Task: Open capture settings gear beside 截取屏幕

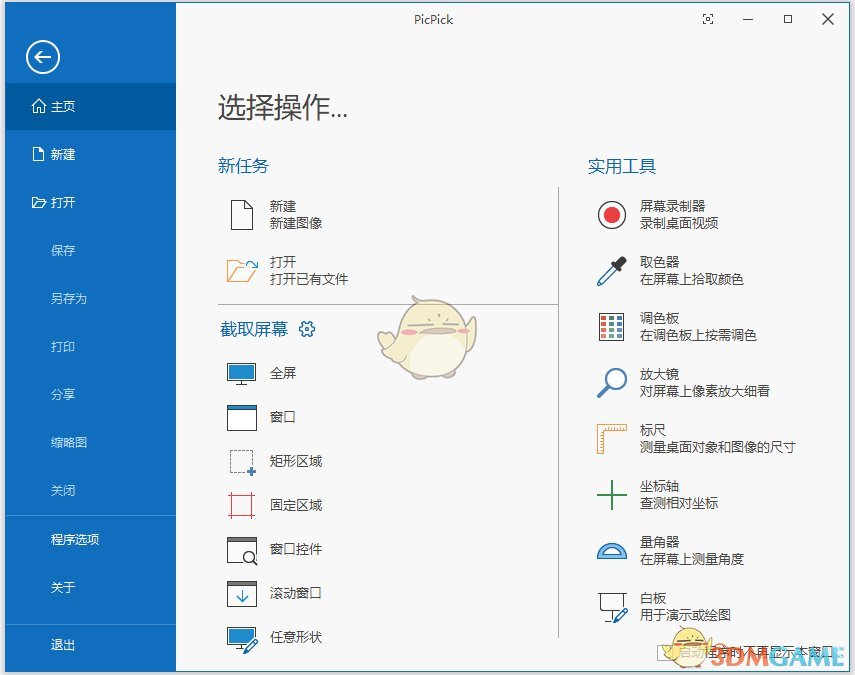Action: (307, 329)
